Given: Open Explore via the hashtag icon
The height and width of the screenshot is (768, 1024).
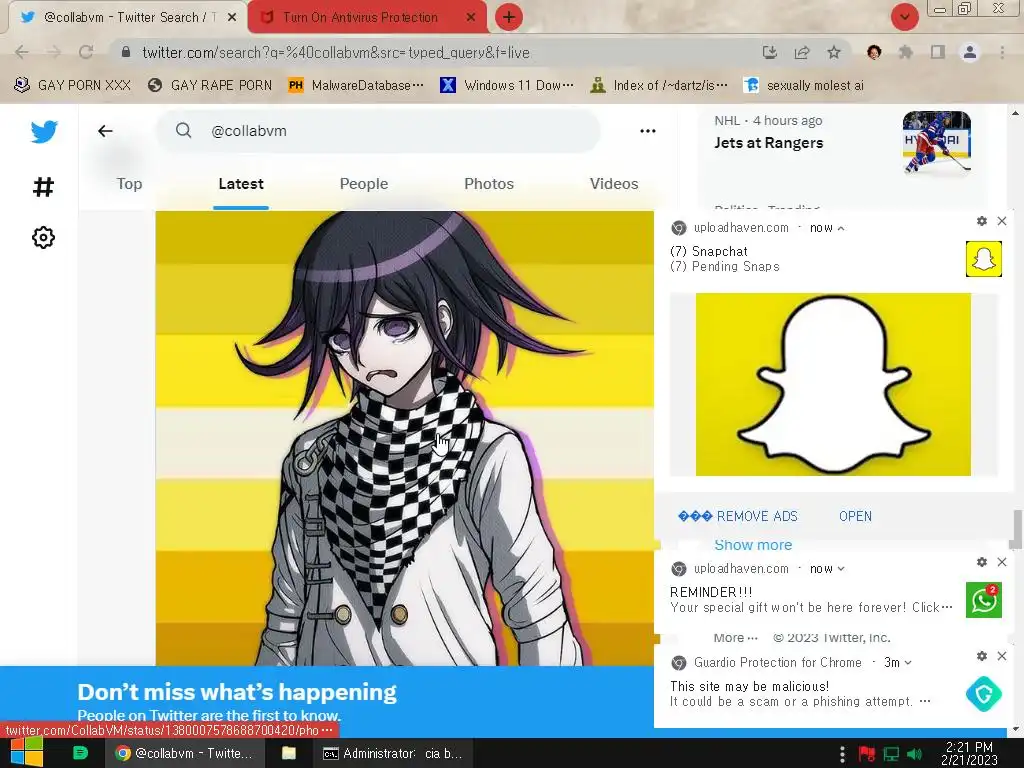Looking at the screenshot, I should tap(43, 187).
